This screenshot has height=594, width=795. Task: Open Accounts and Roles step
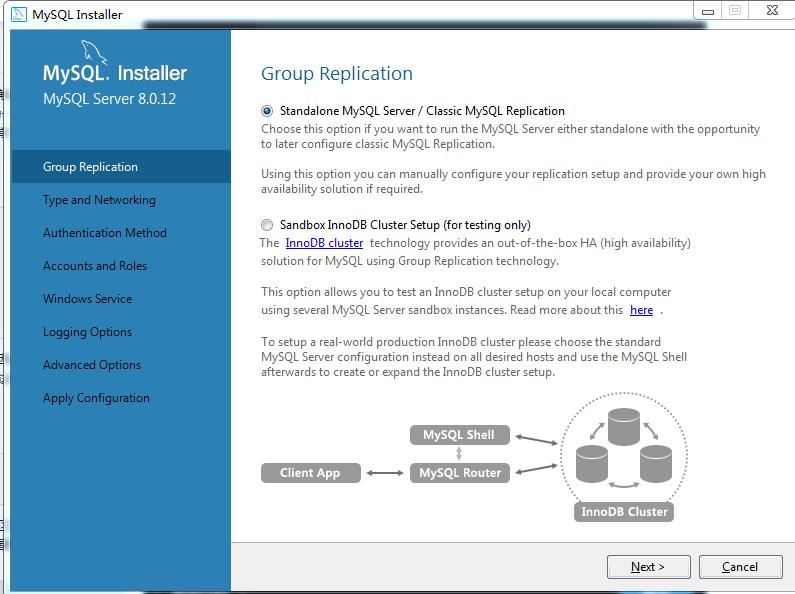point(95,266)
